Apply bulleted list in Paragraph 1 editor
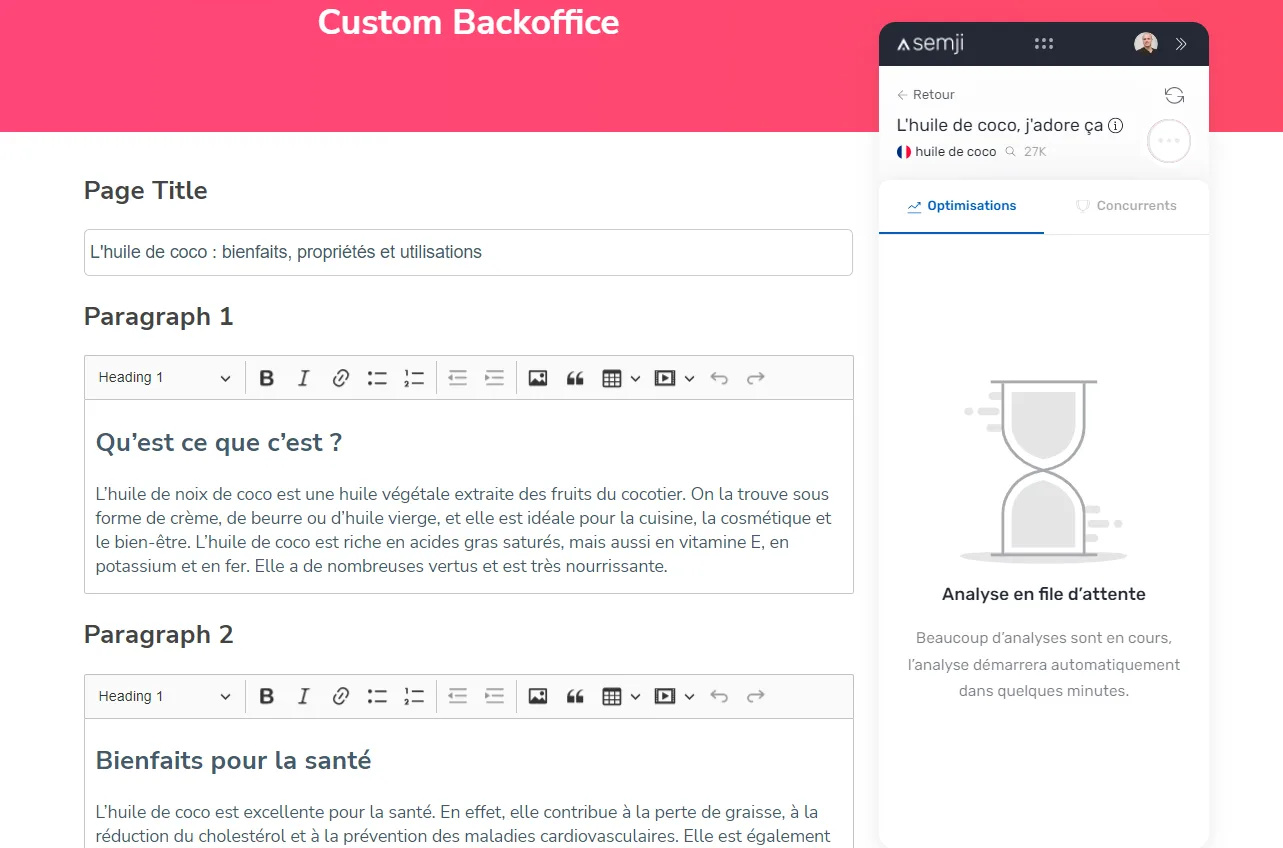This screenshot has width=1283, height=848. [377, 378]
